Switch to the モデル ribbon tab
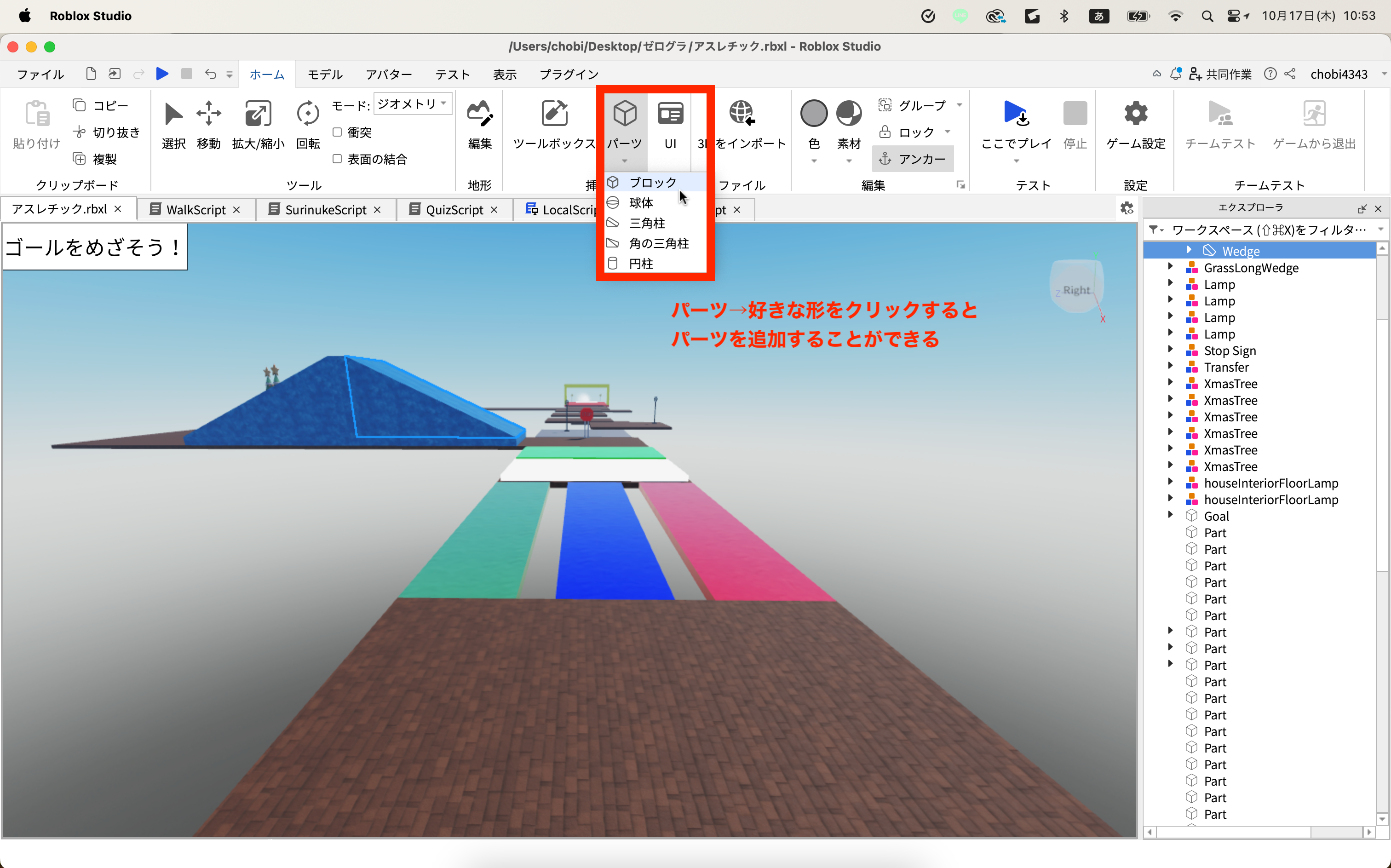 coord(324,74)
